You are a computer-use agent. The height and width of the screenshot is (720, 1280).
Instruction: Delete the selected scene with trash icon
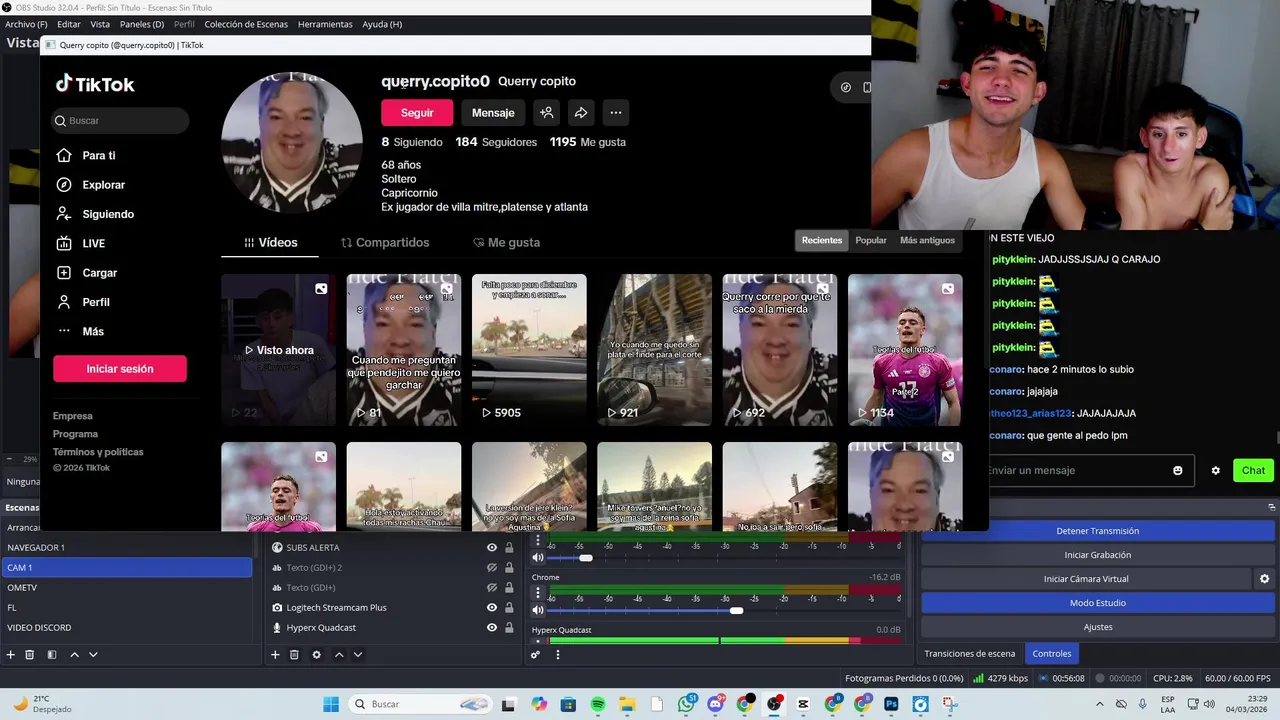(30, 655)
